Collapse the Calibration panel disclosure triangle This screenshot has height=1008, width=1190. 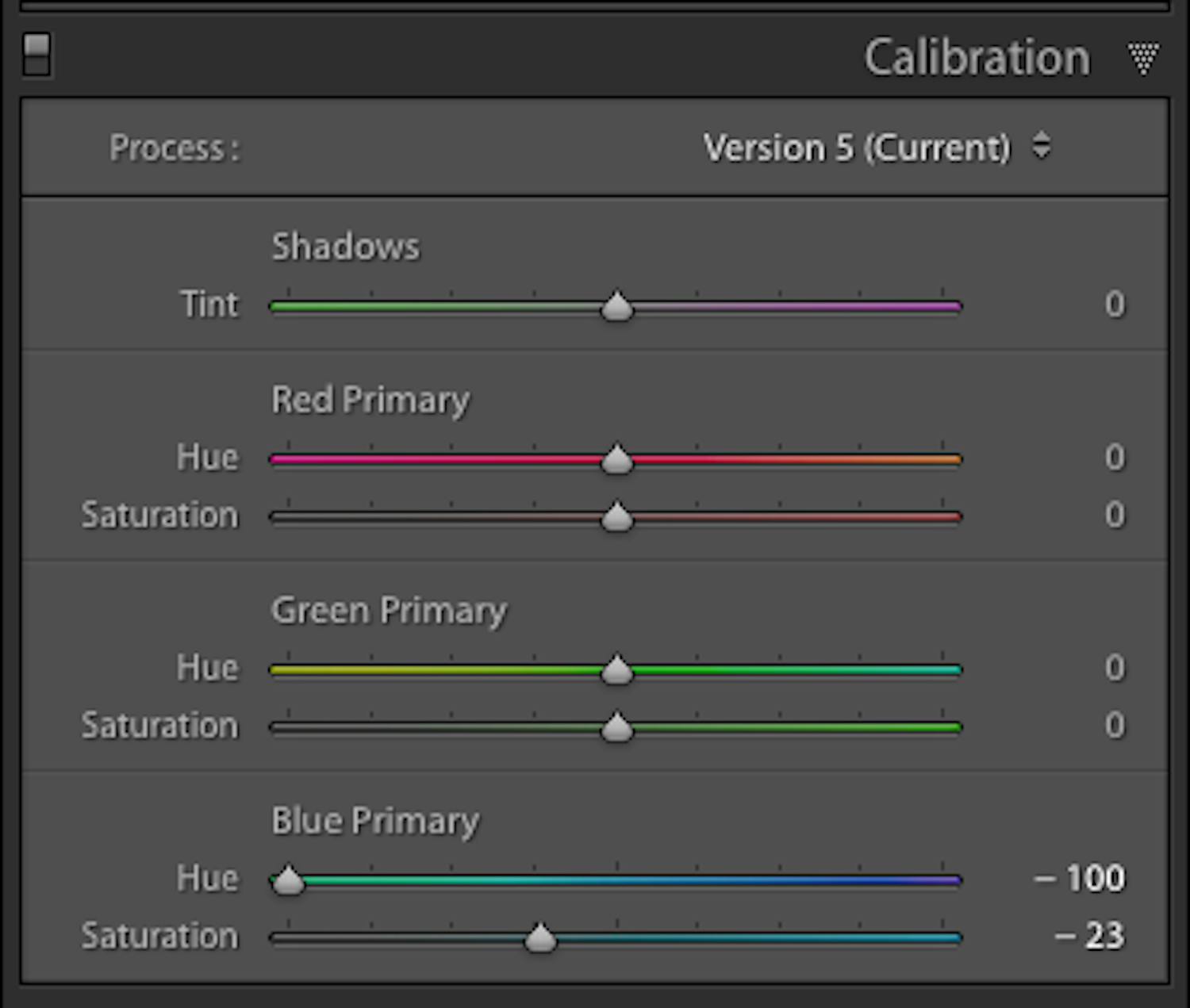point(1142,58)
